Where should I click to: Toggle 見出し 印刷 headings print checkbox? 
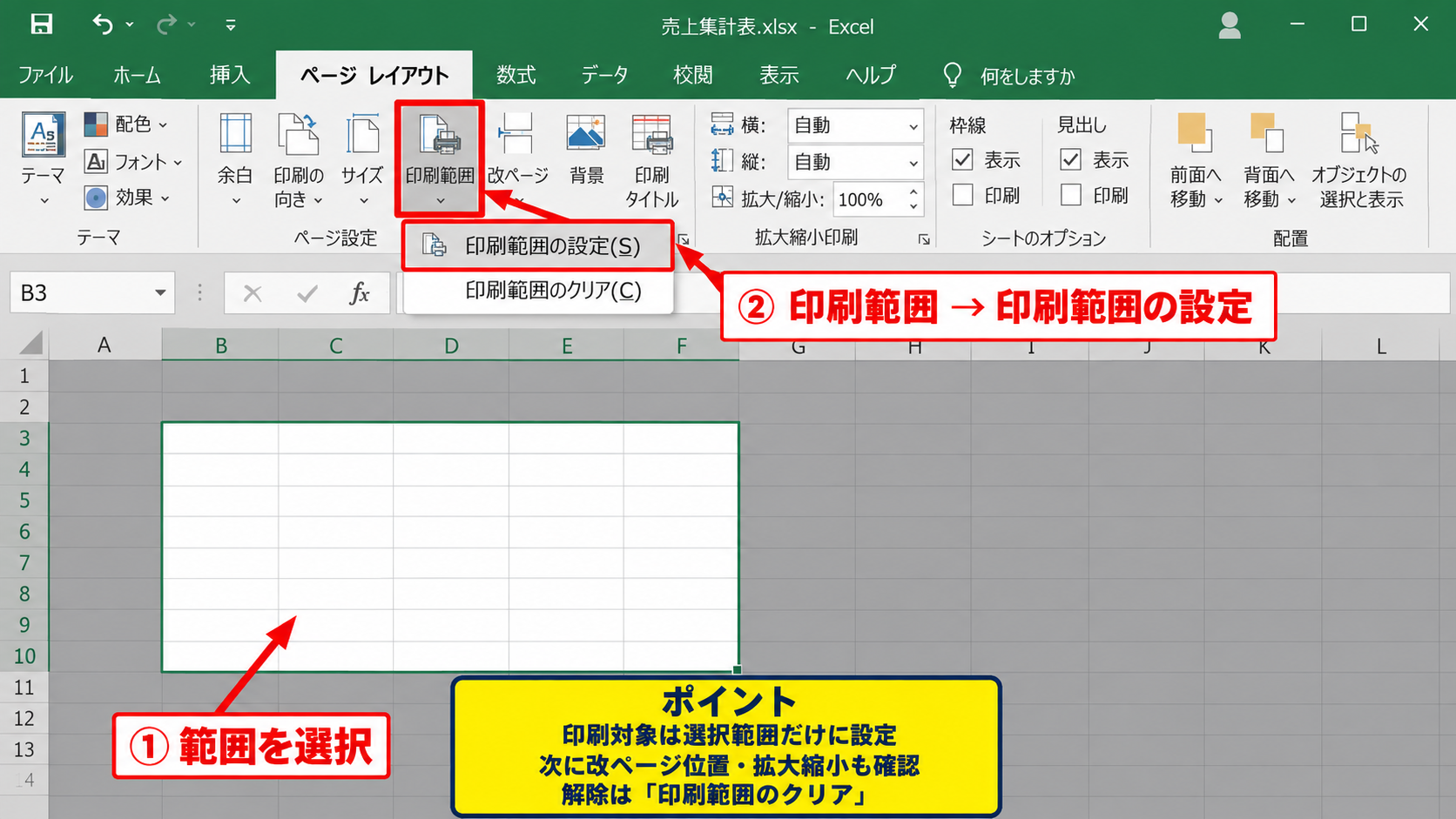click(1071, 195)
